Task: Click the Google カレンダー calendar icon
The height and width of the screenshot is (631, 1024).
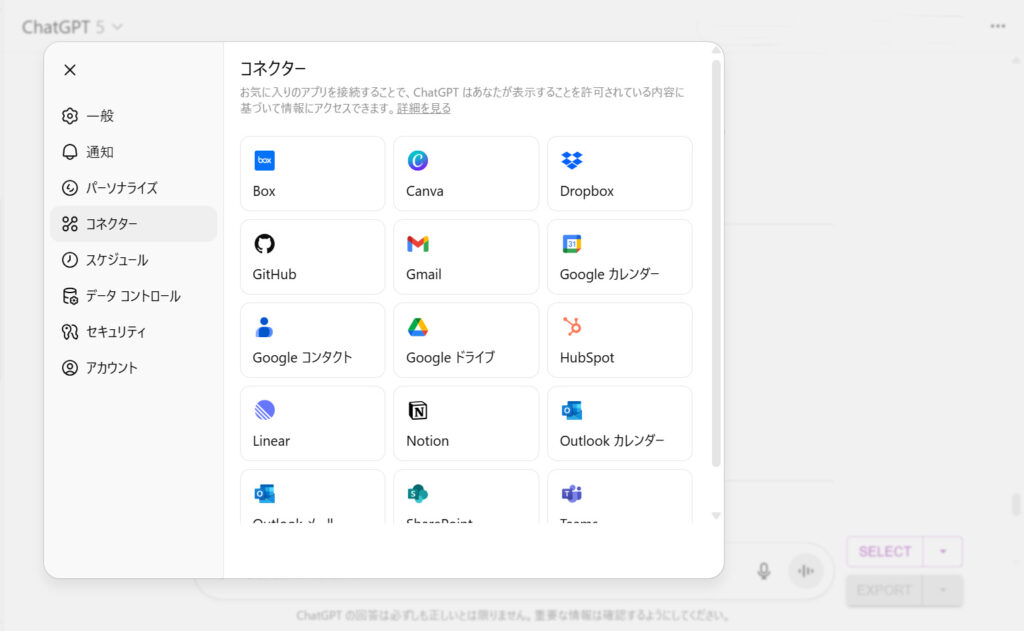Action: (571, 244)
